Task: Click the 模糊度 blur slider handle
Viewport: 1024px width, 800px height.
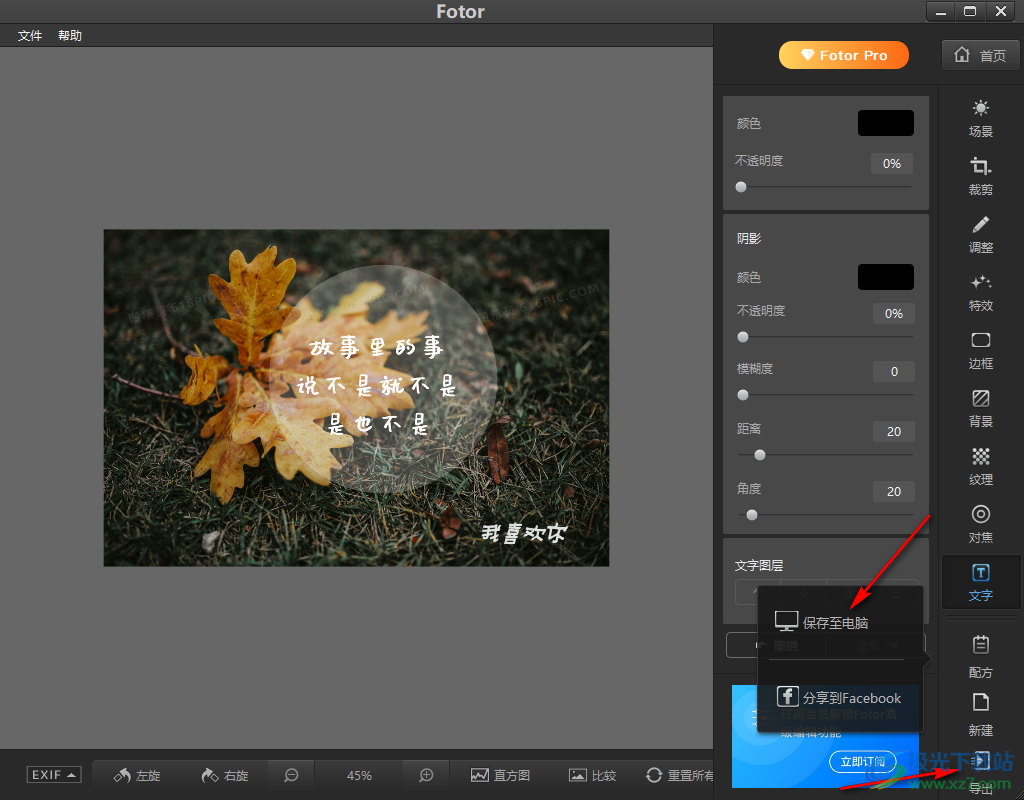Action: pyautogui.click(x=743, y=395)
